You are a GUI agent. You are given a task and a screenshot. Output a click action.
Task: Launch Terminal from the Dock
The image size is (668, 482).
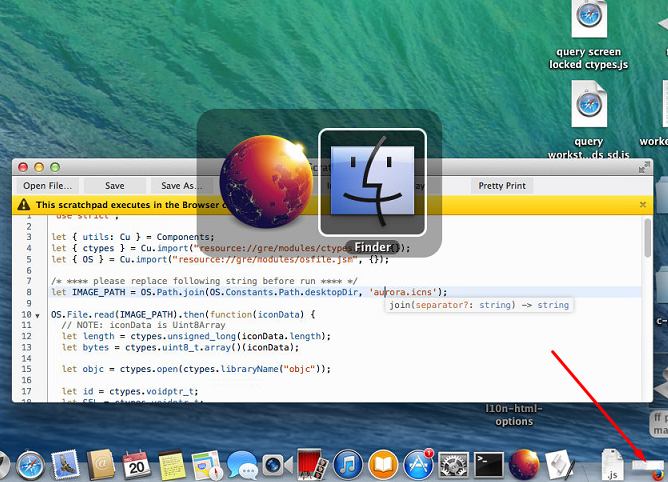(489, 465)
